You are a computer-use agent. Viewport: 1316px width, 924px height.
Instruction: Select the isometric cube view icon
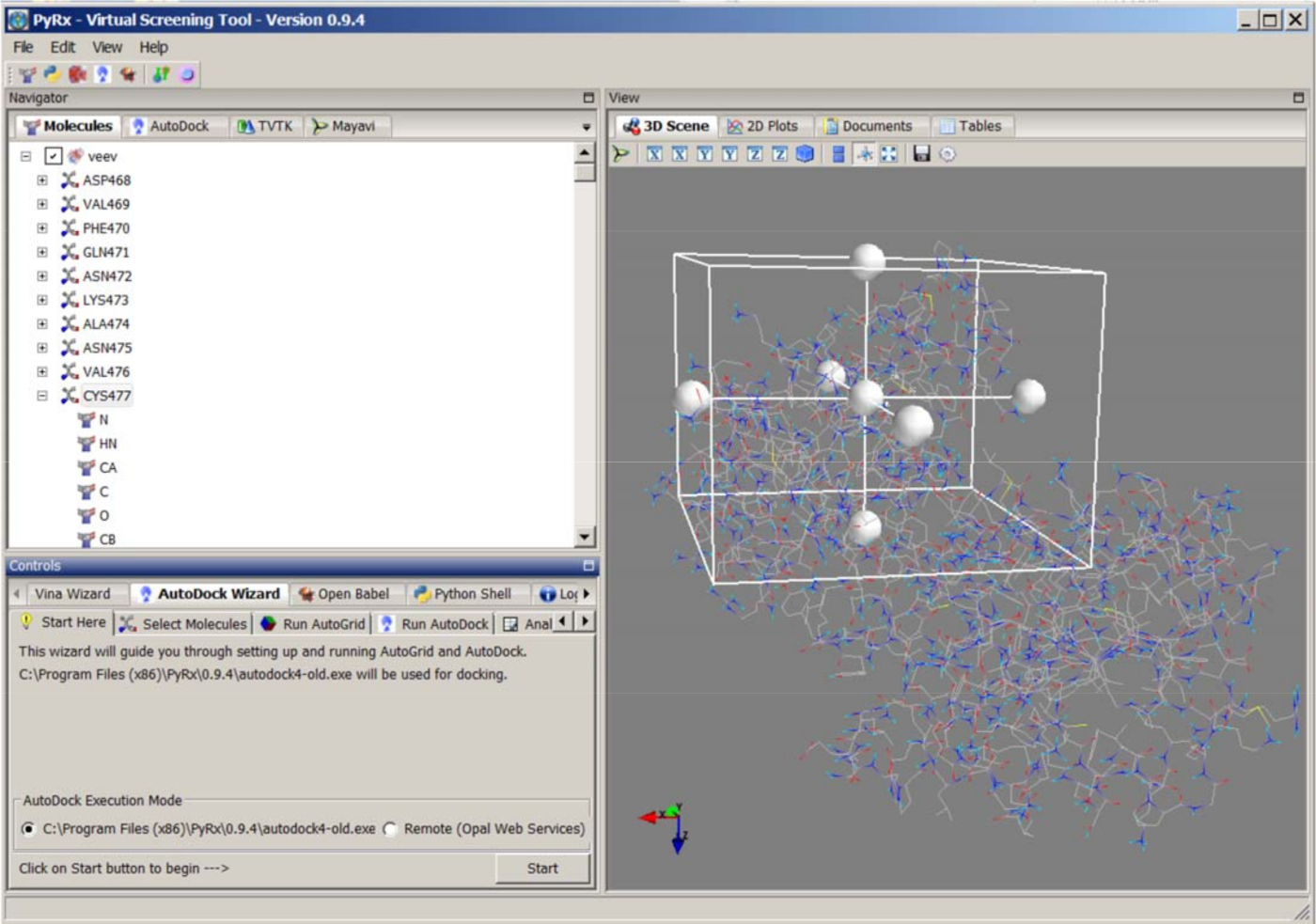805,154
